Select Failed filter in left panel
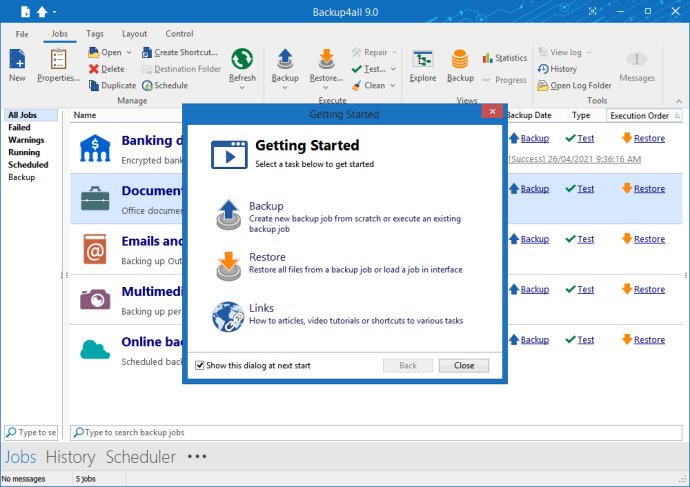This screenshot has width=690, height=487. coord(19,128)
